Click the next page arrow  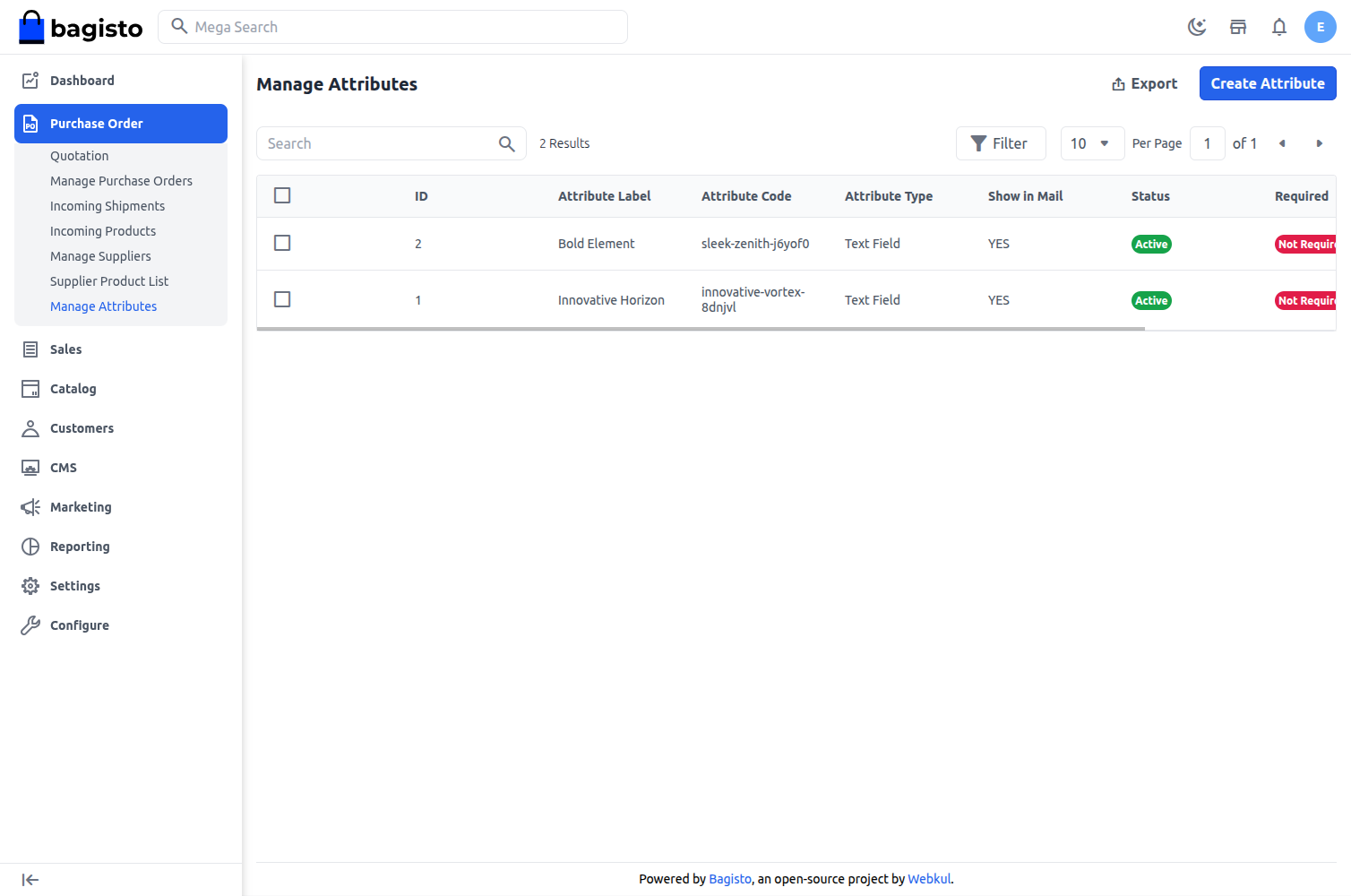pos(1320,143)
